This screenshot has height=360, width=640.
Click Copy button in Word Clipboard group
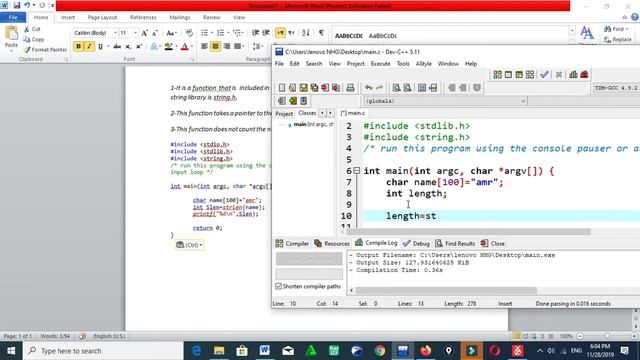point(33,40)
